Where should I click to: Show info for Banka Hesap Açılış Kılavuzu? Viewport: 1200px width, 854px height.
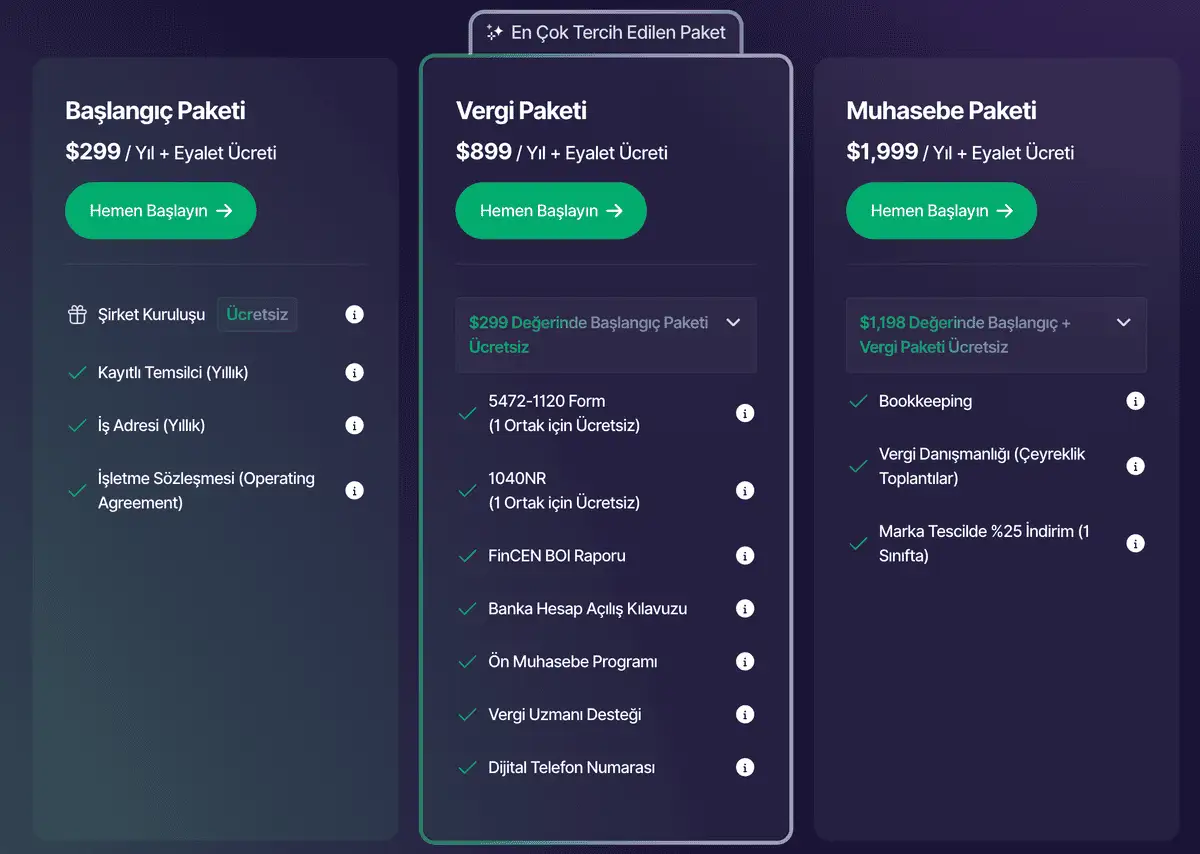point(745,608)
